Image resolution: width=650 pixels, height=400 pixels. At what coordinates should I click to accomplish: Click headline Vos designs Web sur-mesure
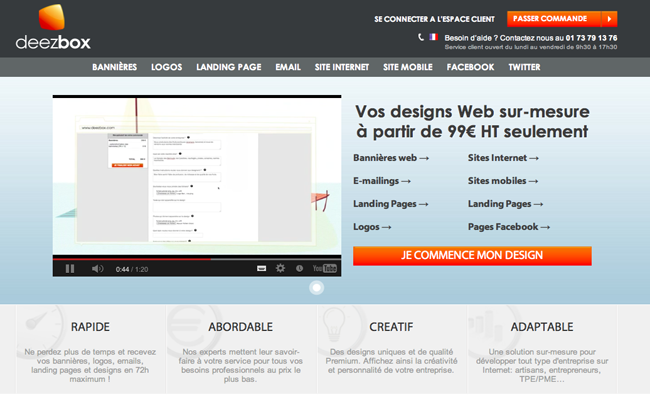point(472,112)
